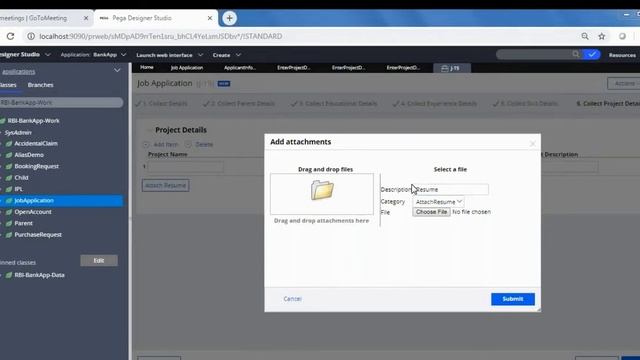Select RBI-BankApp-Work in class tree
The height and width of the screenshot is (360, 640).
coord(33,121)
